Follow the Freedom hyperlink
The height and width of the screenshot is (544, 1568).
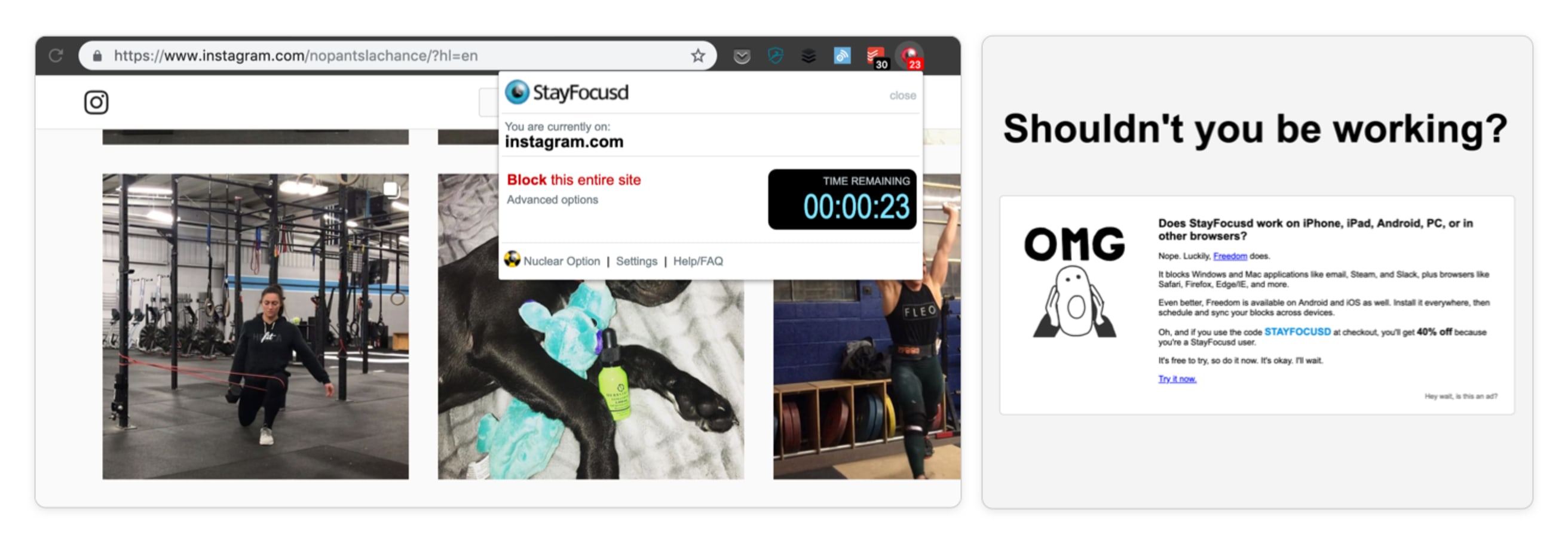click(1230, 256)
